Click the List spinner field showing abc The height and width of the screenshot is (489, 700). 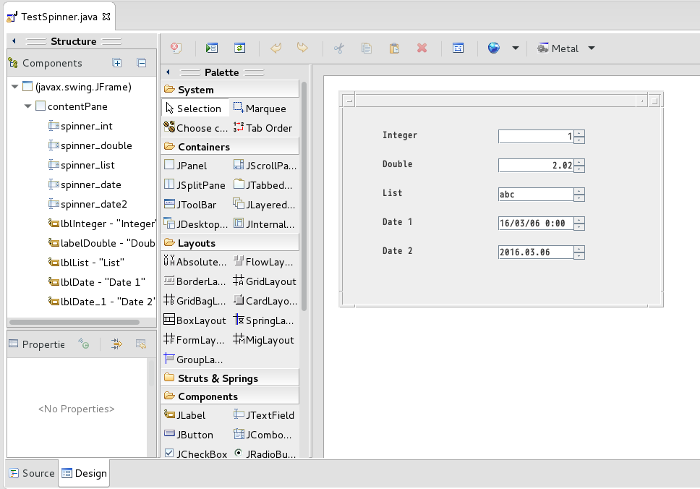click(x=535, y=194)
